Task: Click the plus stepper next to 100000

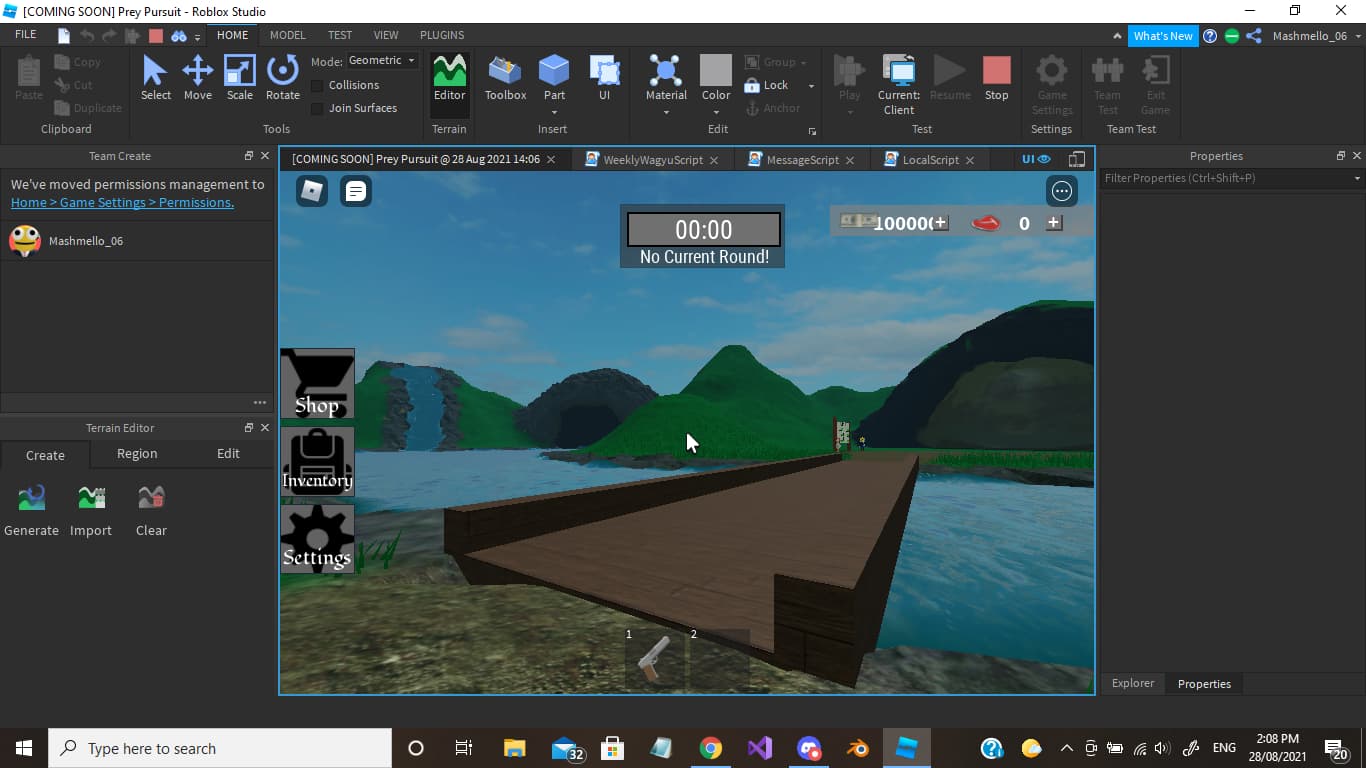Action: coord(940,222)
